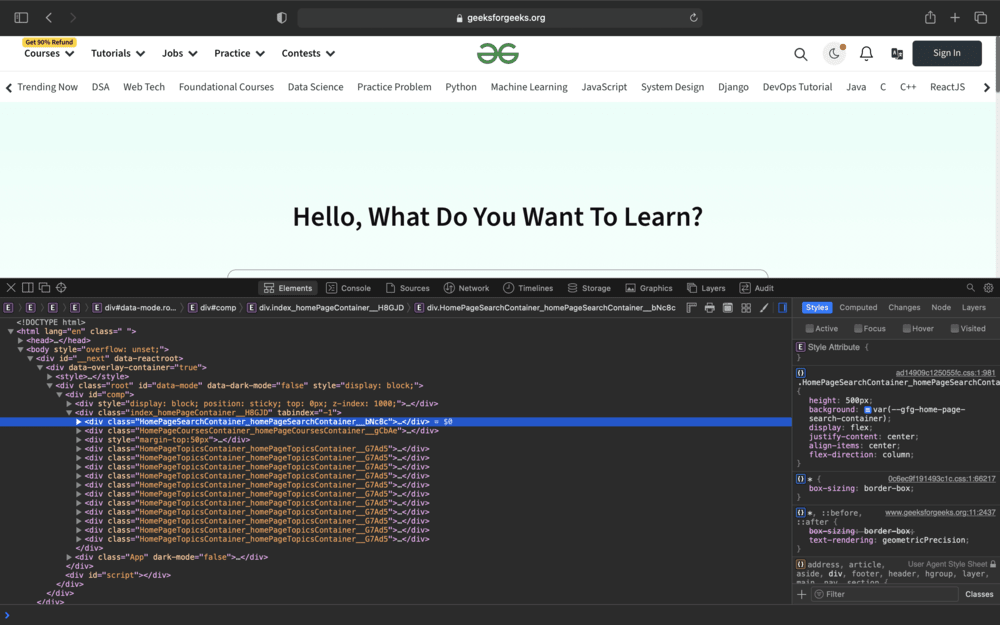The width and height of the screenshot is (1000, 625).
Task: Open Web Inspector settings gear
Action: point(988,288)
